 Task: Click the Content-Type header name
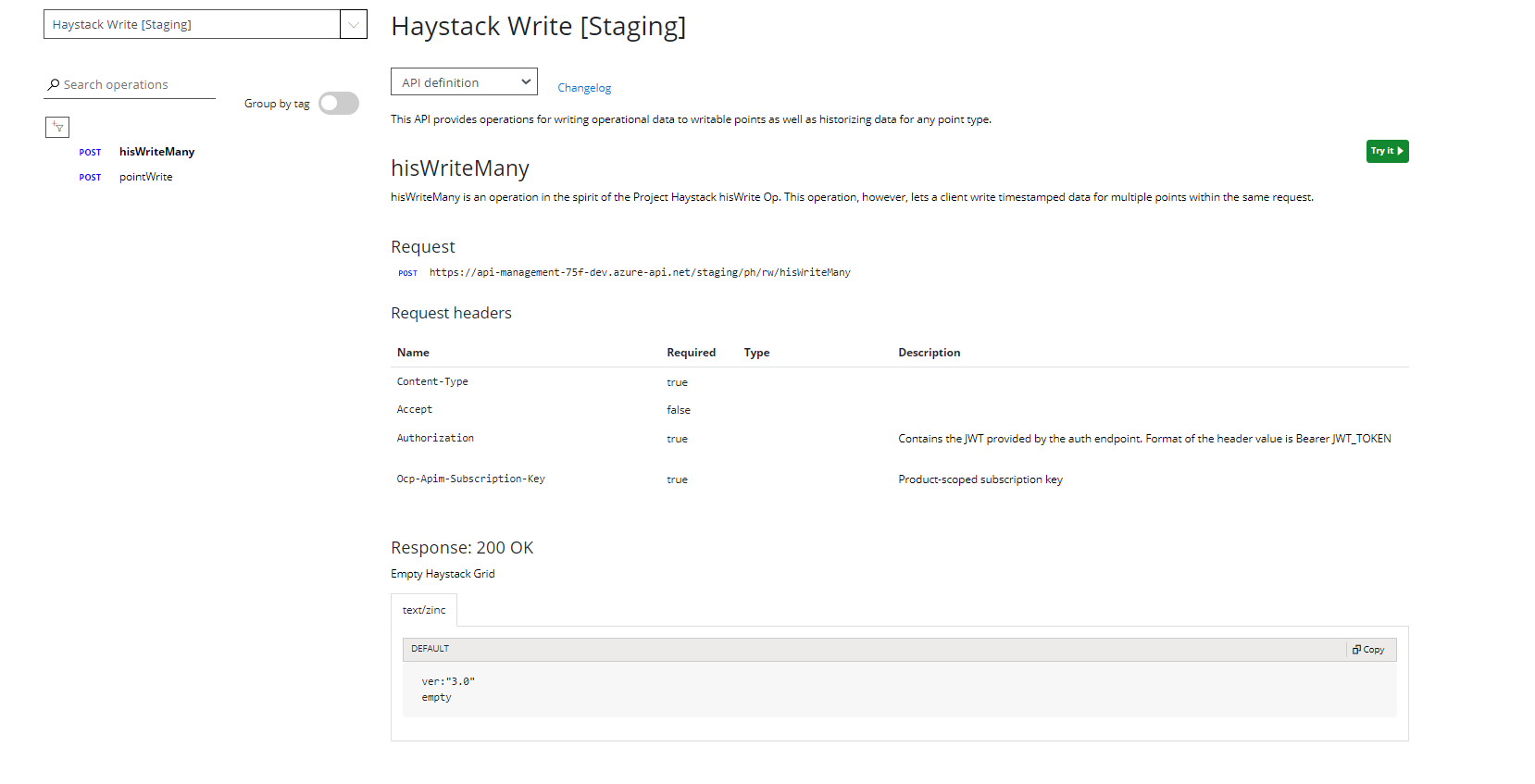[x=432, y=381]
